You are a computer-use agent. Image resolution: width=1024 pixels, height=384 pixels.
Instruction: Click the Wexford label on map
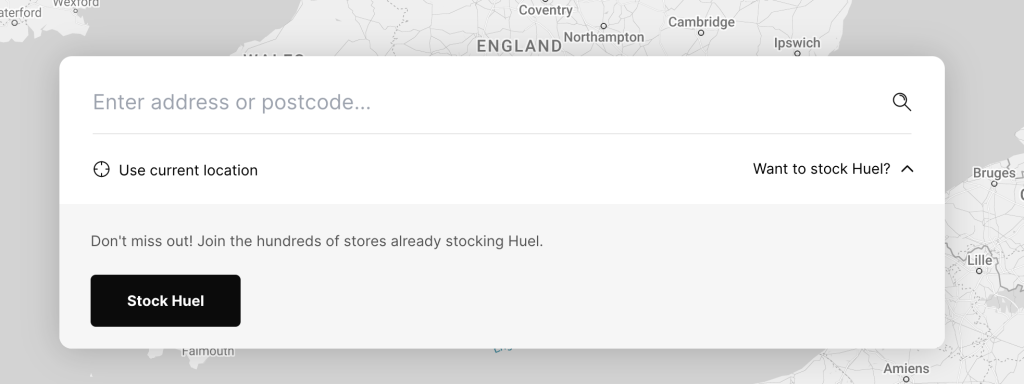pyautogui.click(x=76, y=3)
